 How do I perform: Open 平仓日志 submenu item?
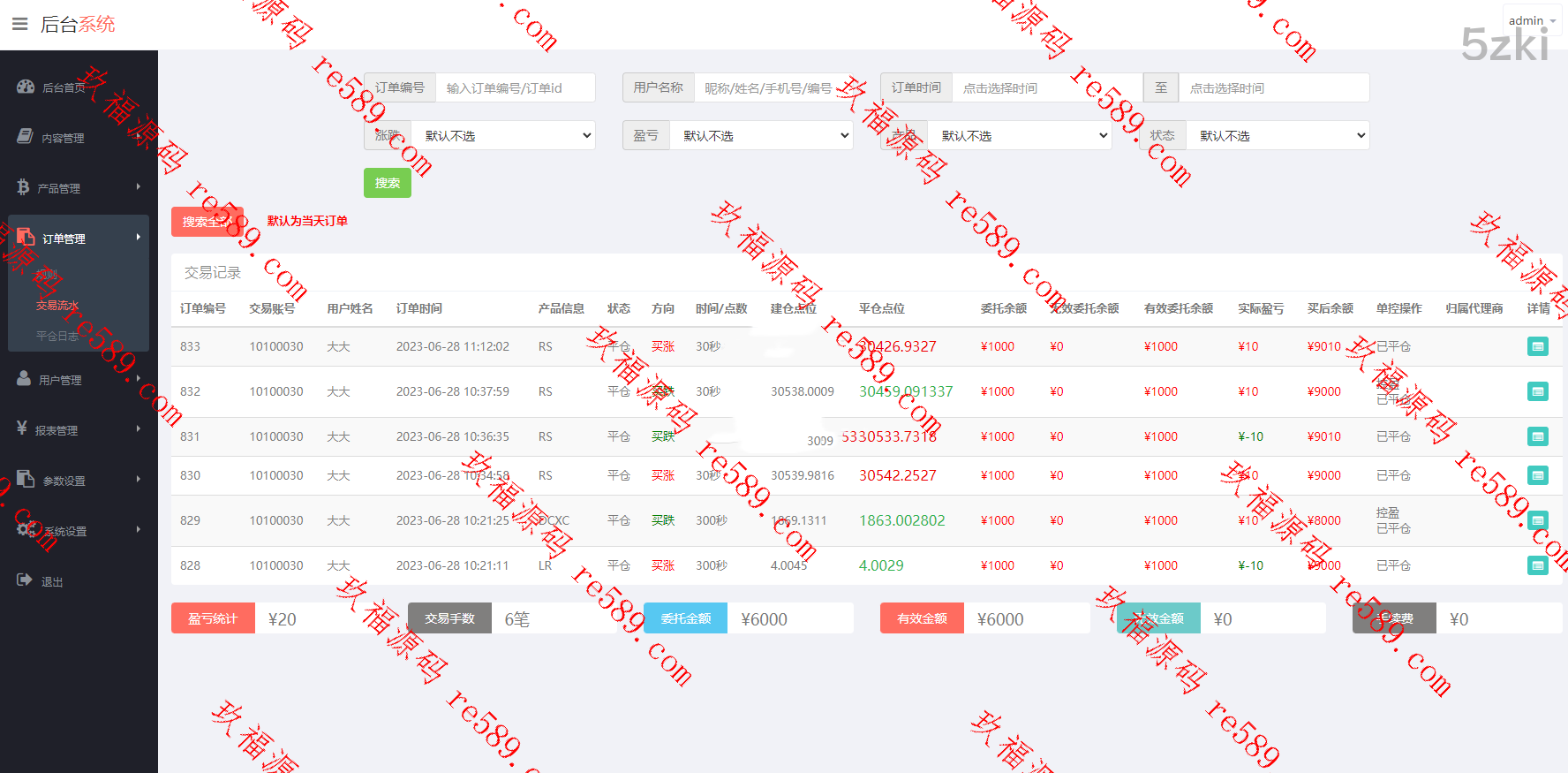[x=57, y=336]
